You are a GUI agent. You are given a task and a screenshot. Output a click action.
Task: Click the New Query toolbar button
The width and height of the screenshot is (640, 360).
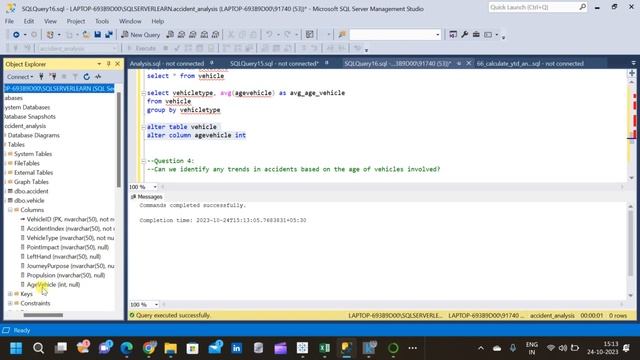(x=140, y=35)
